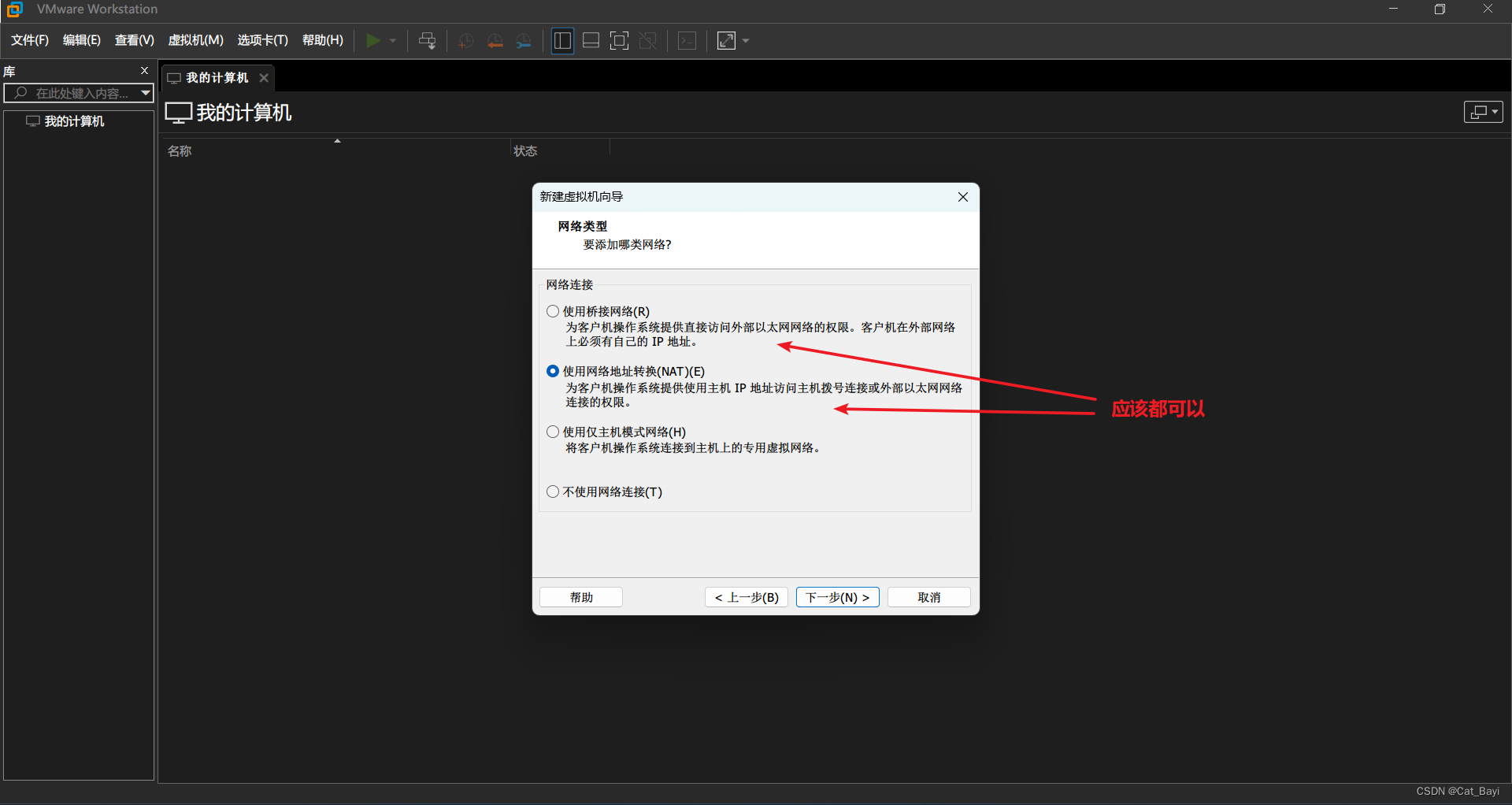Click the take snapshot clock icon
Screen dimensions: 1512x805
(465, 41)
